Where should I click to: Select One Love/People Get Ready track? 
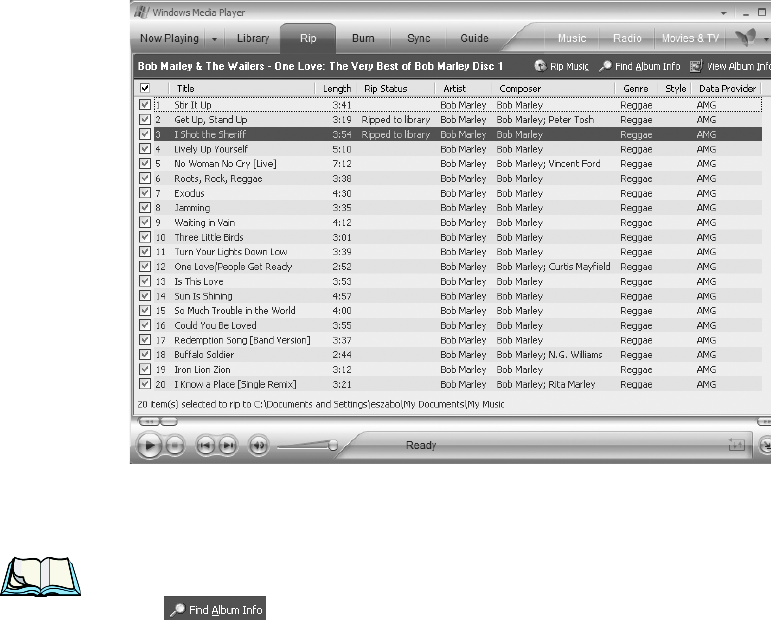[233, 266]
